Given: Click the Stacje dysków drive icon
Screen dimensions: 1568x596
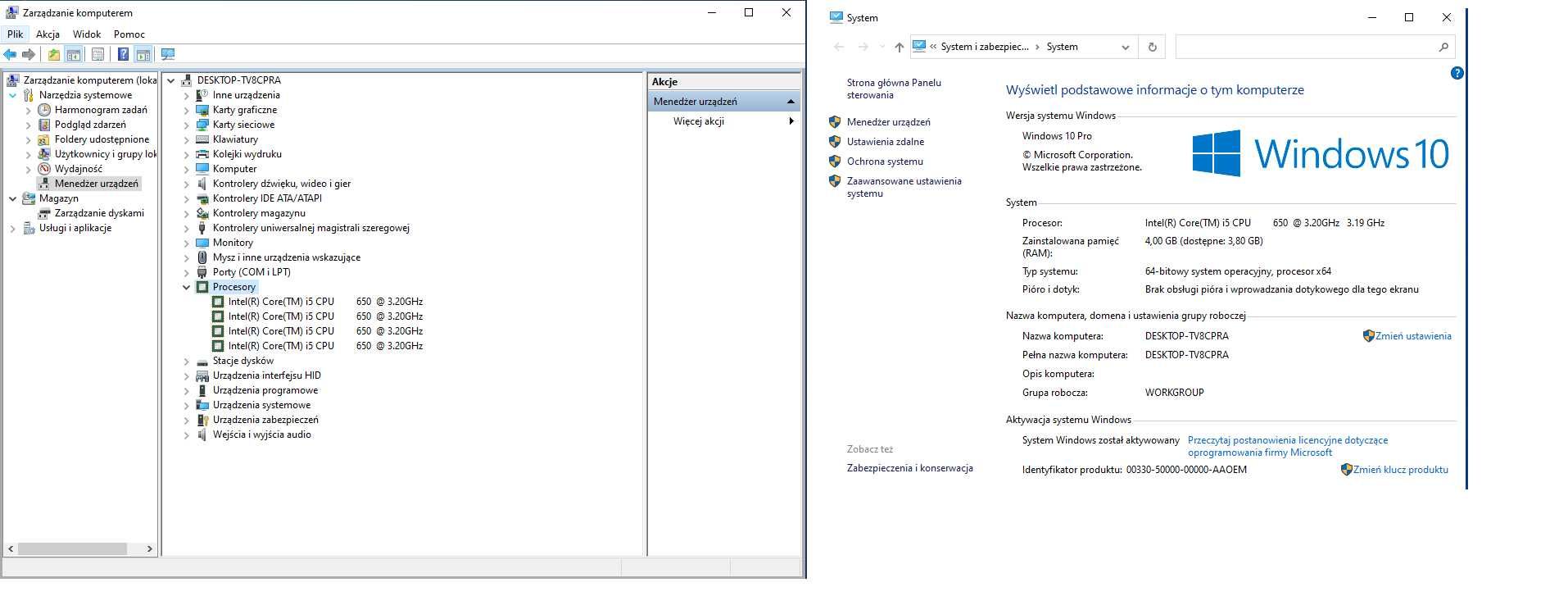Looking at the screenshot, I should [202, 361].
